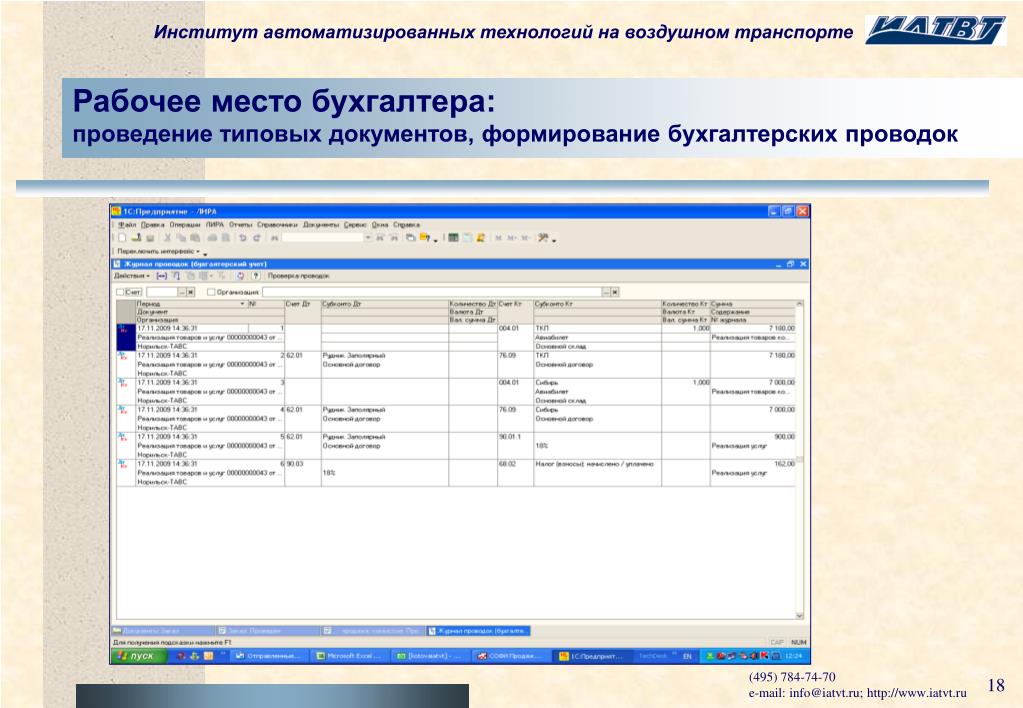The width and height of the screenshot is (1023, 708).
Task: Click the Redo arrow toolbar icon
Action: 257,238
